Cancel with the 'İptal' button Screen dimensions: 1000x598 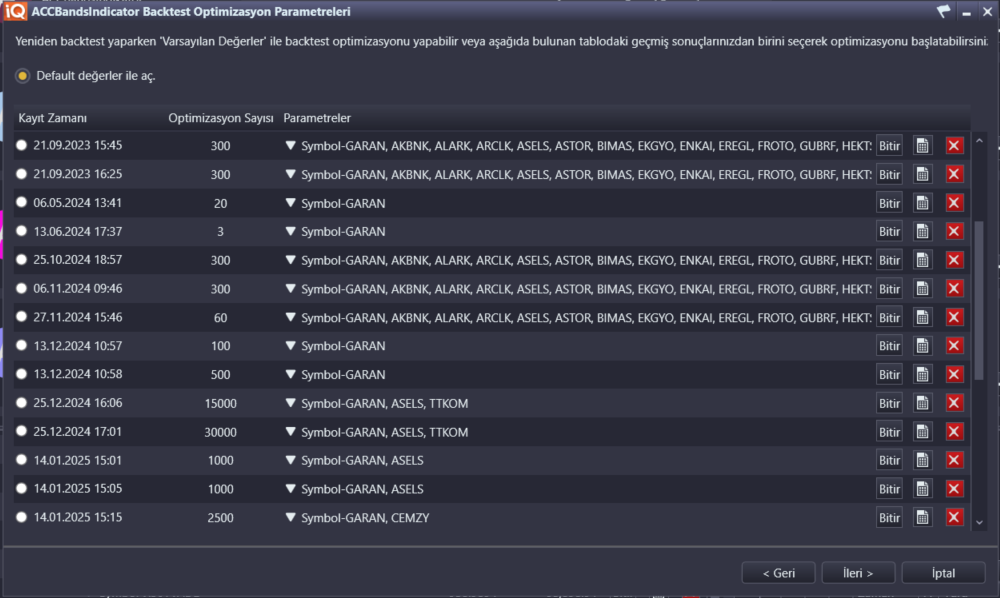pos(943,573)
